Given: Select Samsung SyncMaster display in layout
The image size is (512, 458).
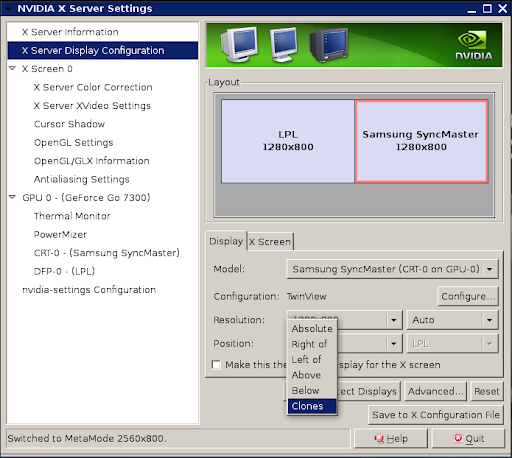Looking at the screenshot, I should [421, 141].
